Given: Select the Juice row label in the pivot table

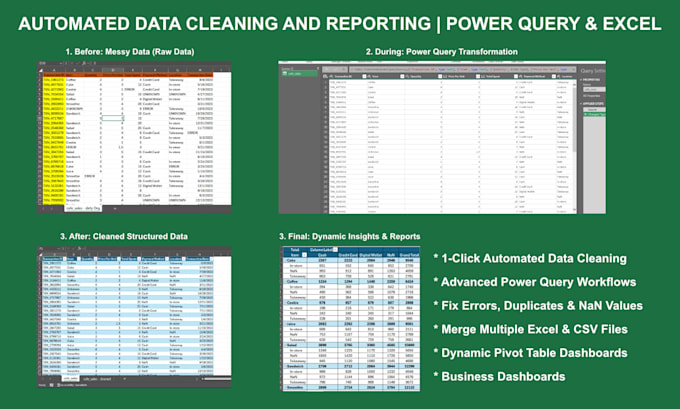Looking at the screenshot, I should pos(291,324).
